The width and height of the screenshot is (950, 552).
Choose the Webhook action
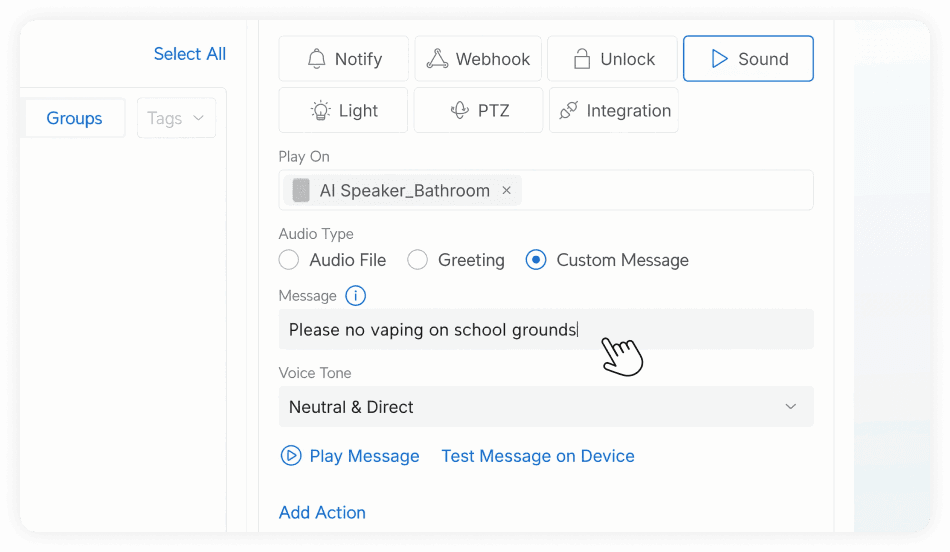(x=478, y=59)
